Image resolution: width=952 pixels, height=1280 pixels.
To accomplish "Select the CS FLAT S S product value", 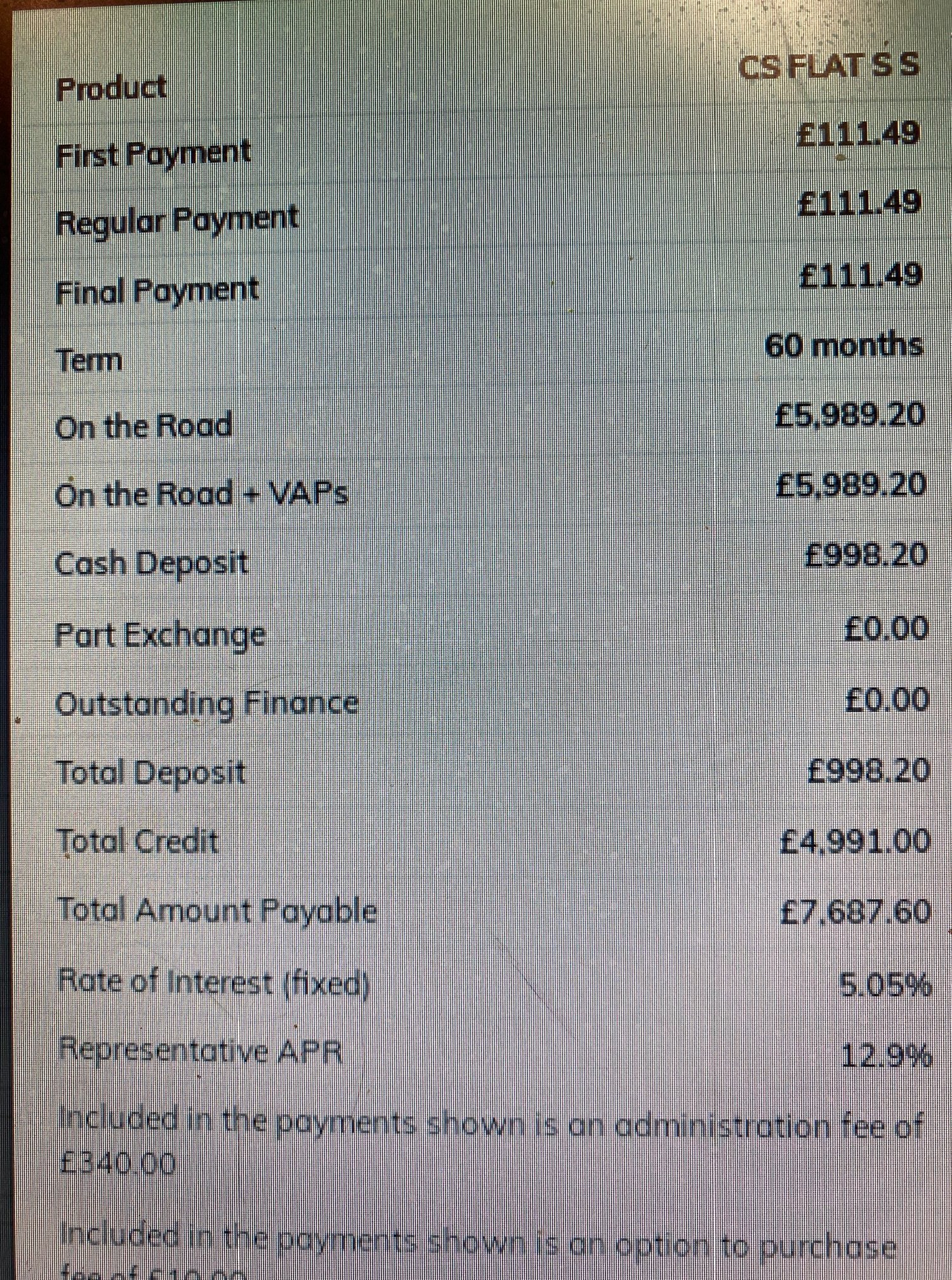I will (829, 65).
